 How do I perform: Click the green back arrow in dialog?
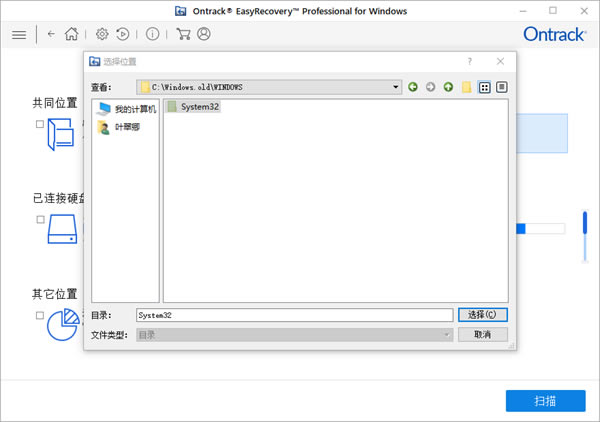point(413,87)
